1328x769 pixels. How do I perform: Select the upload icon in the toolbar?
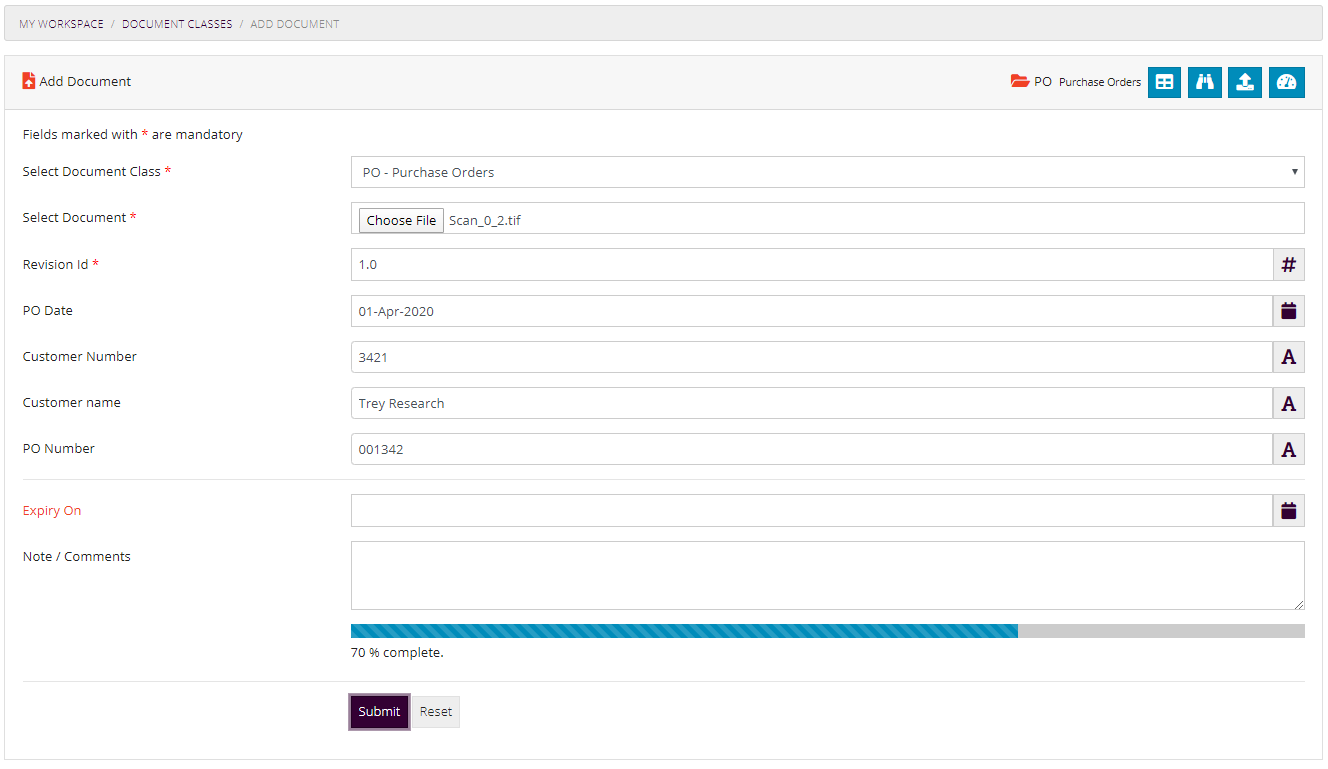click(x=1245, y=82)
